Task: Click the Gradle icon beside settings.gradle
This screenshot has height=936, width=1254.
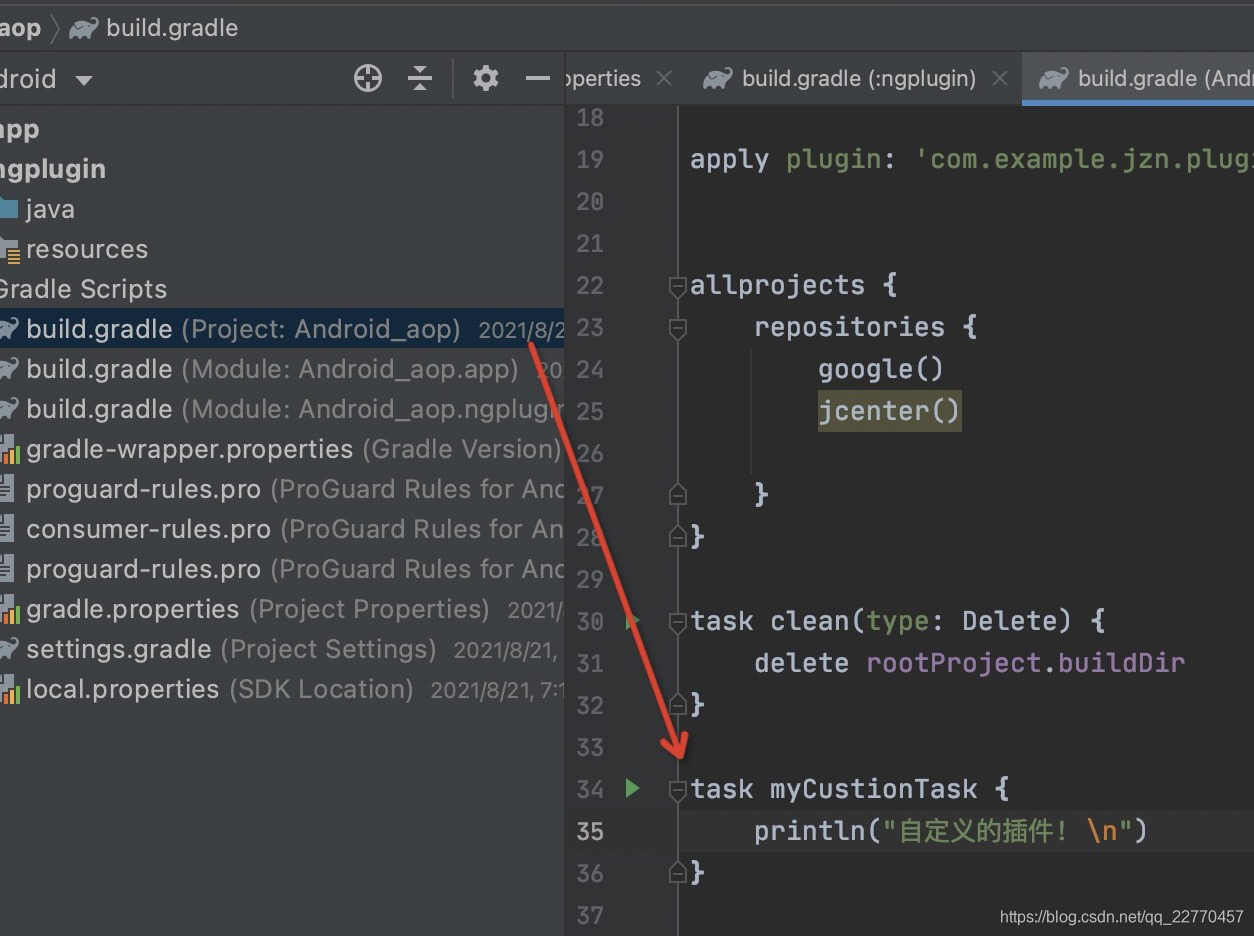Action: coord(12,649)
